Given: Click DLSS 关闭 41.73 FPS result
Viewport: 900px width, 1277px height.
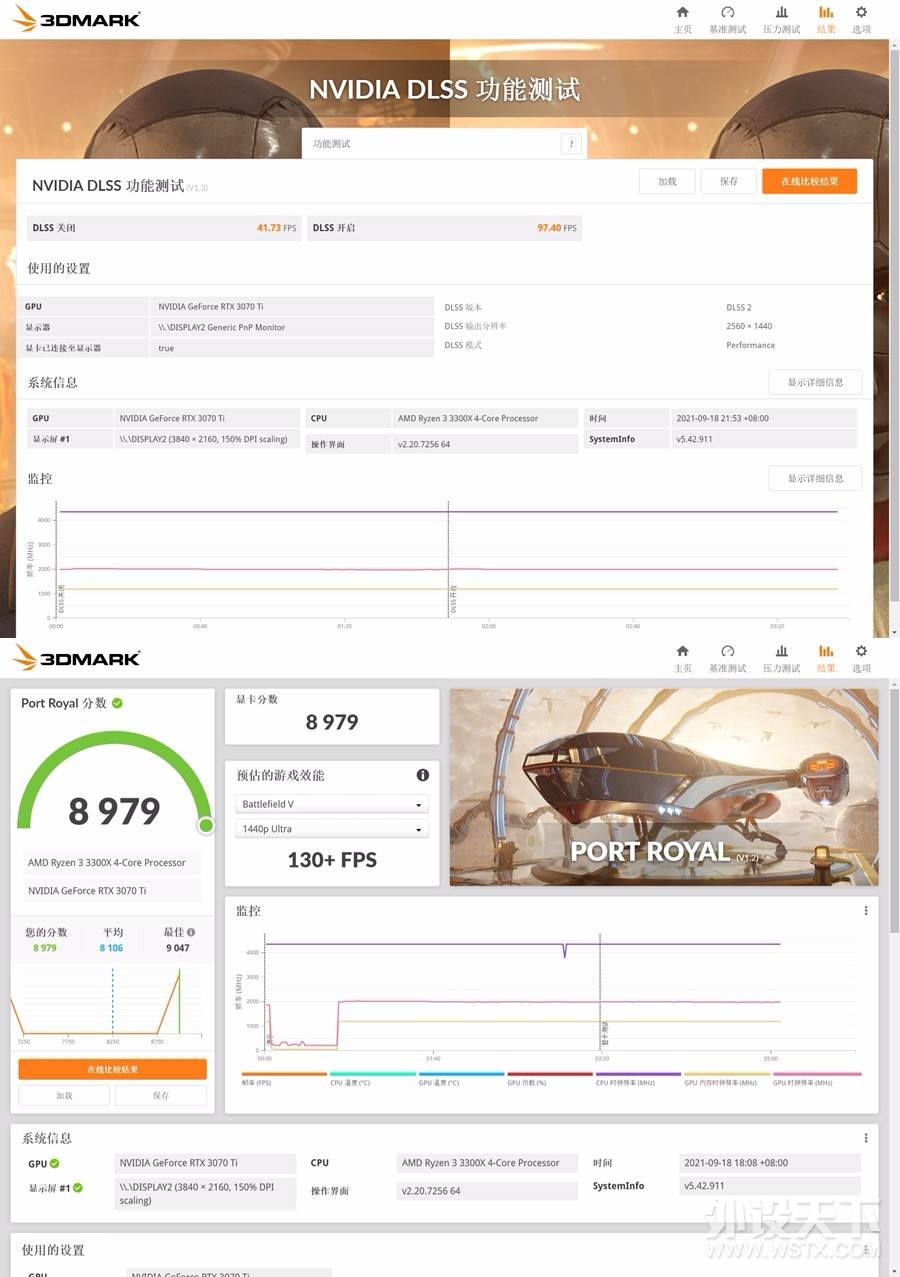Looking at the screenshot, I should pos(165,228).
